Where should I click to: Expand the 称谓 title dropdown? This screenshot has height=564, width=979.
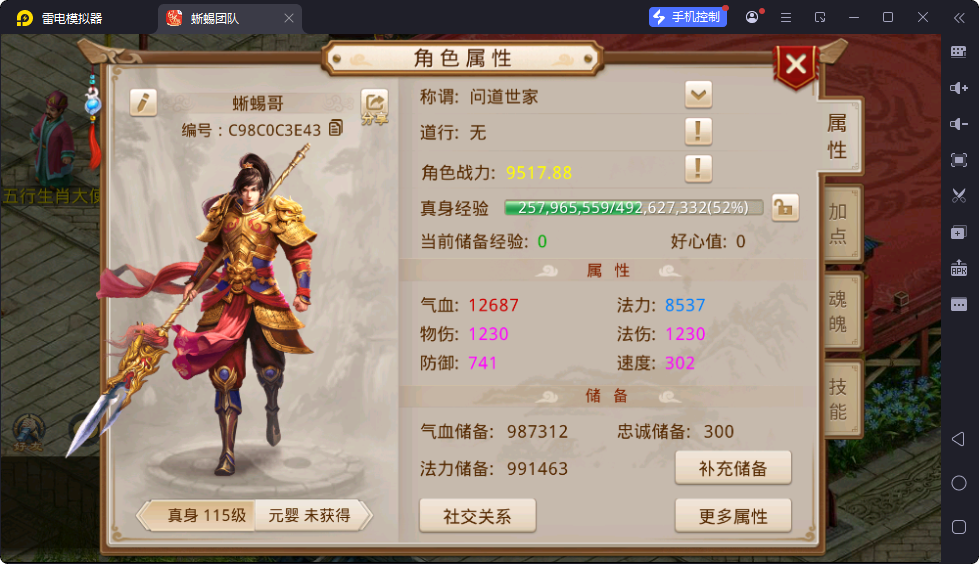click(698, 95)
